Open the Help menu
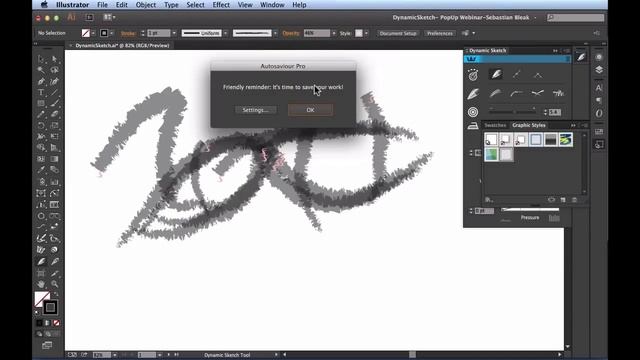The height and width of the screenshot is (360, 640). [299, 5]
